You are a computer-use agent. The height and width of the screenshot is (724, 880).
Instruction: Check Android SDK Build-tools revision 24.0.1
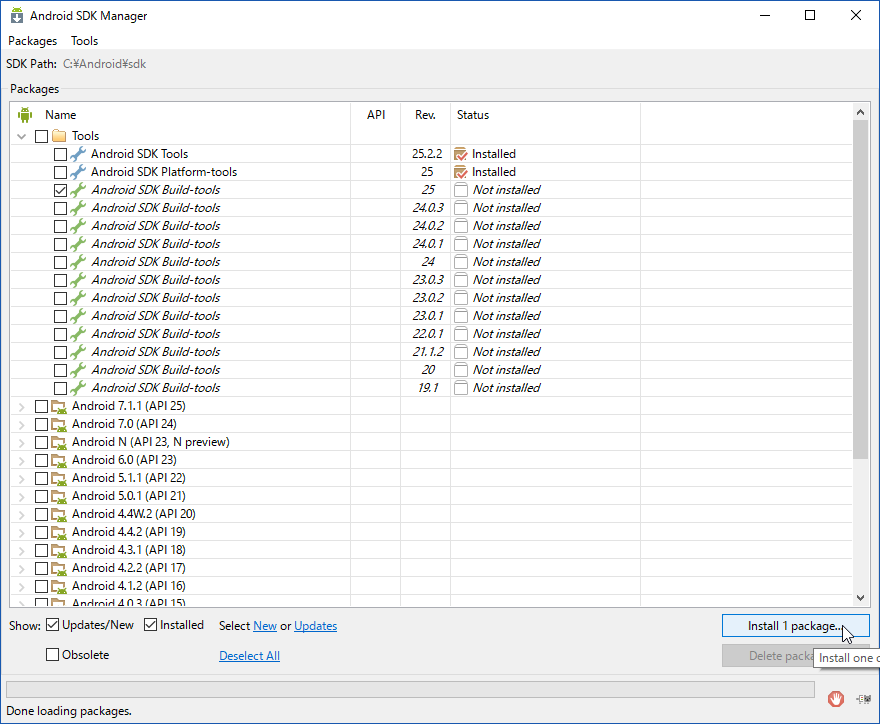pos(61,244)
